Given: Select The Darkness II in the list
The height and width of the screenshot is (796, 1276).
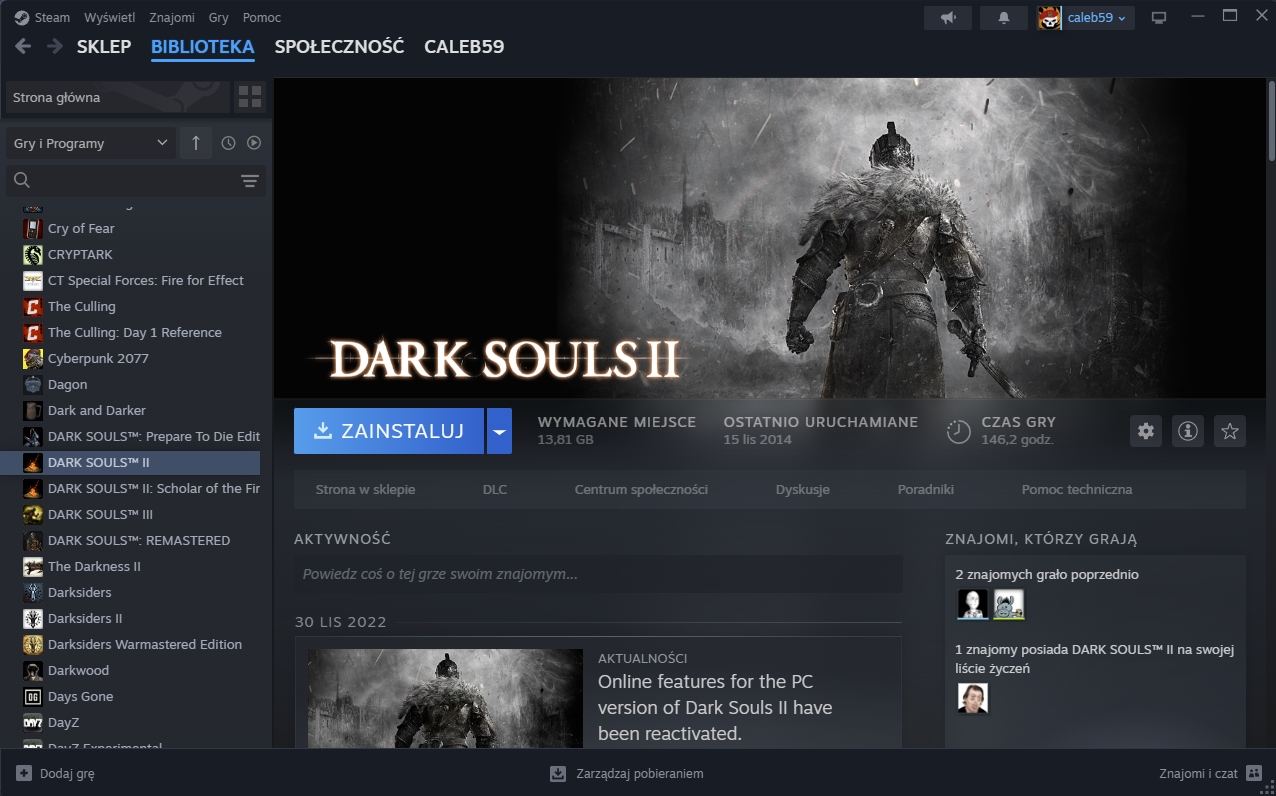Looking at the screenshot, I should [x=94, y=566].
